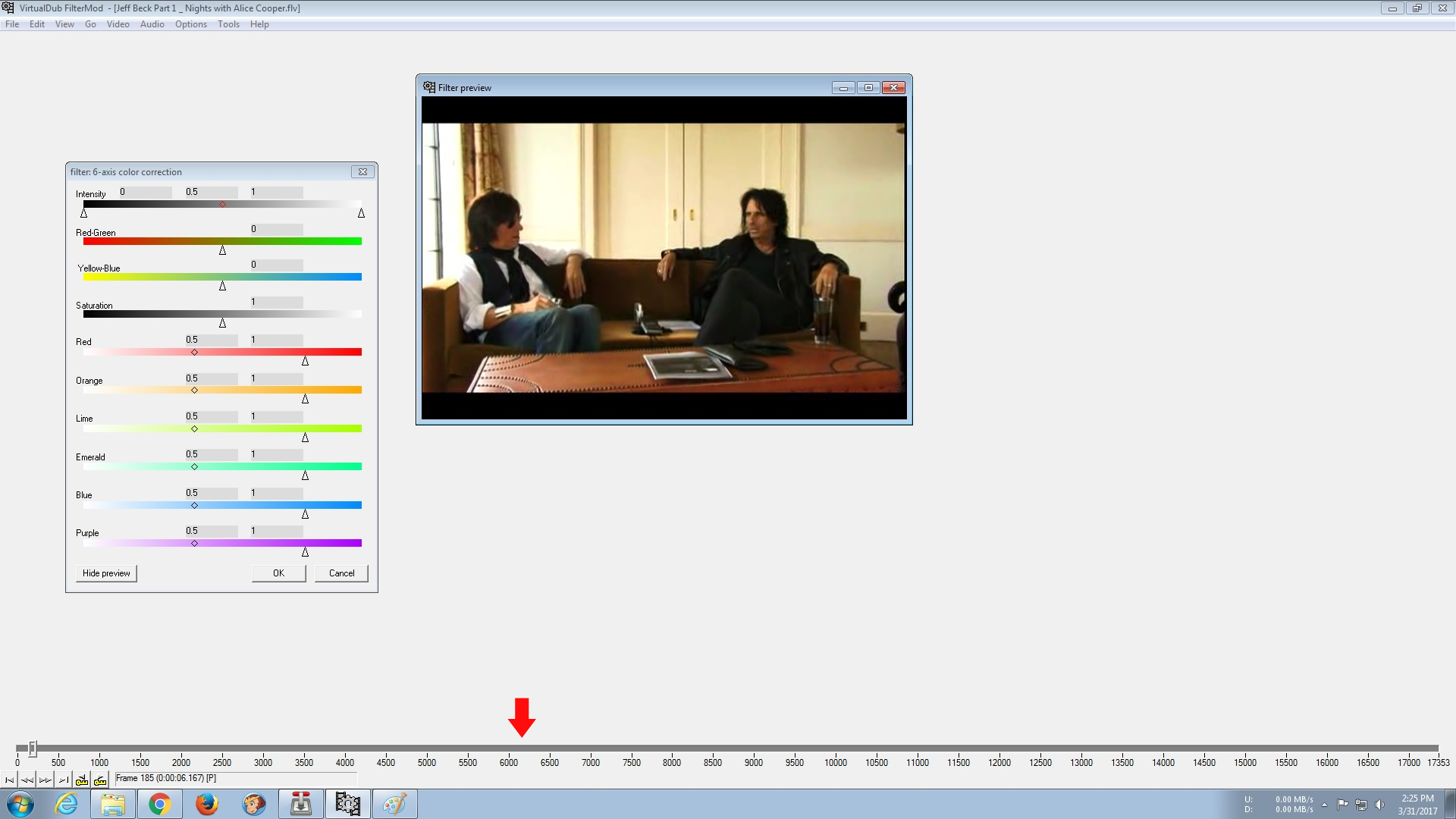Go to the start of the video
Viewport: 1456px width, 819px height.
pyautogui.click(x=9, y=780)
